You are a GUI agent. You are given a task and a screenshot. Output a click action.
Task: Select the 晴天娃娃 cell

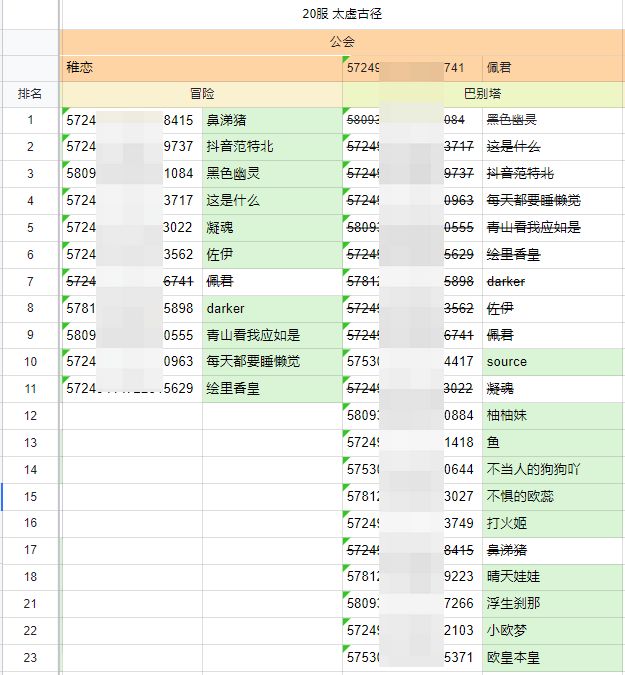[x=554, y=577]
